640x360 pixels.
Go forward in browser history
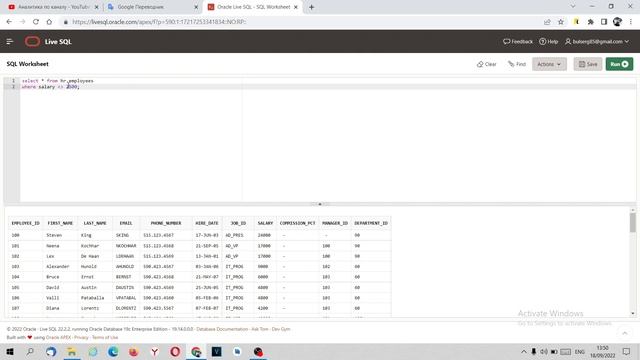tap(22, 22)
